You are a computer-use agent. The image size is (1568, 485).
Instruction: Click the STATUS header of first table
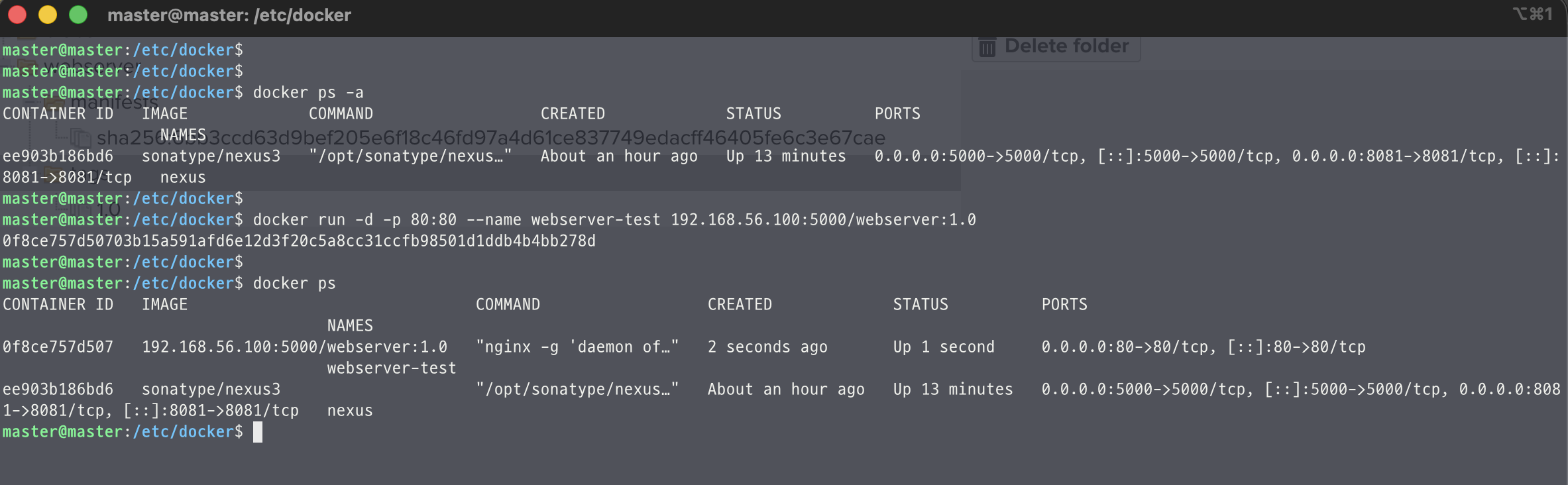[754, 114]
